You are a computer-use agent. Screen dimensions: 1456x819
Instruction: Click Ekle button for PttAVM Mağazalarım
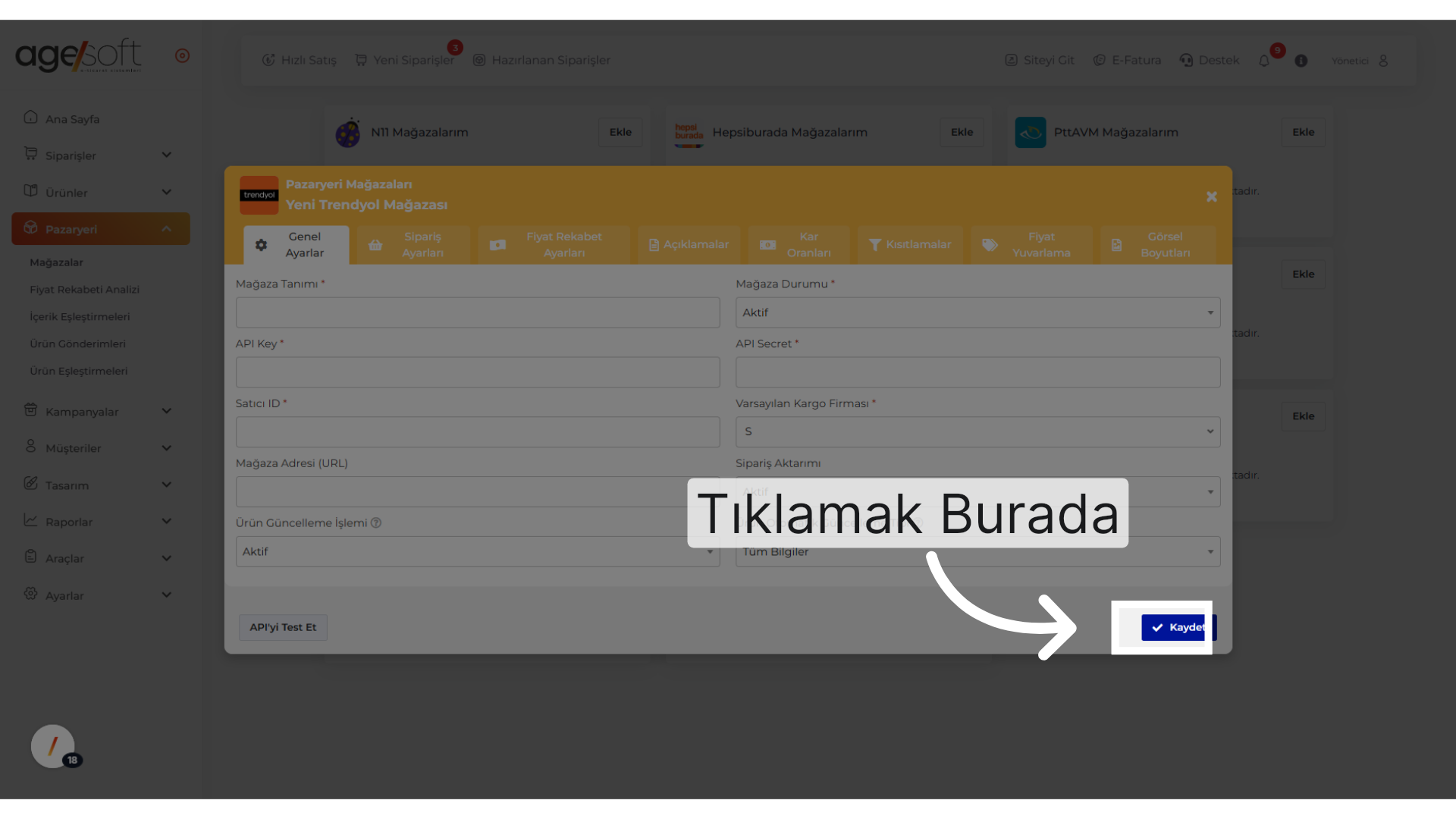click(x=1303, y=132)
